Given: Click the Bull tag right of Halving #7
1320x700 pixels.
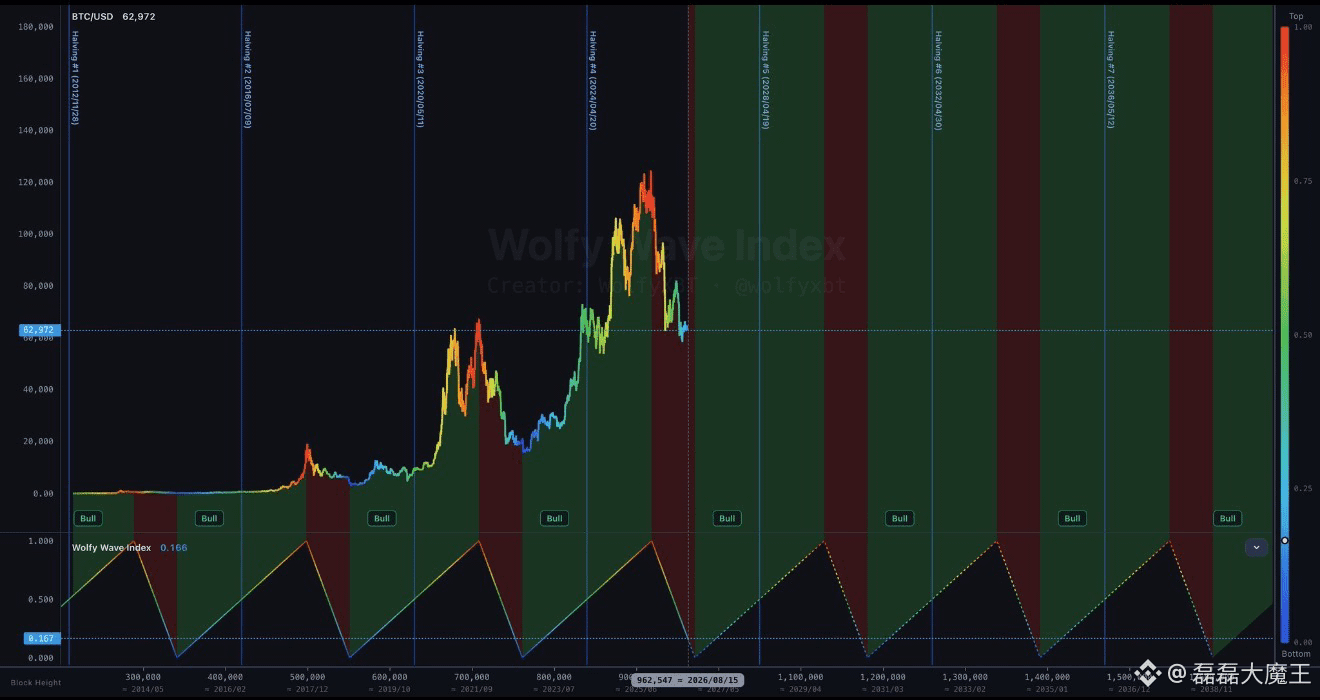Looking at the screenshot, I should 1227,518.
